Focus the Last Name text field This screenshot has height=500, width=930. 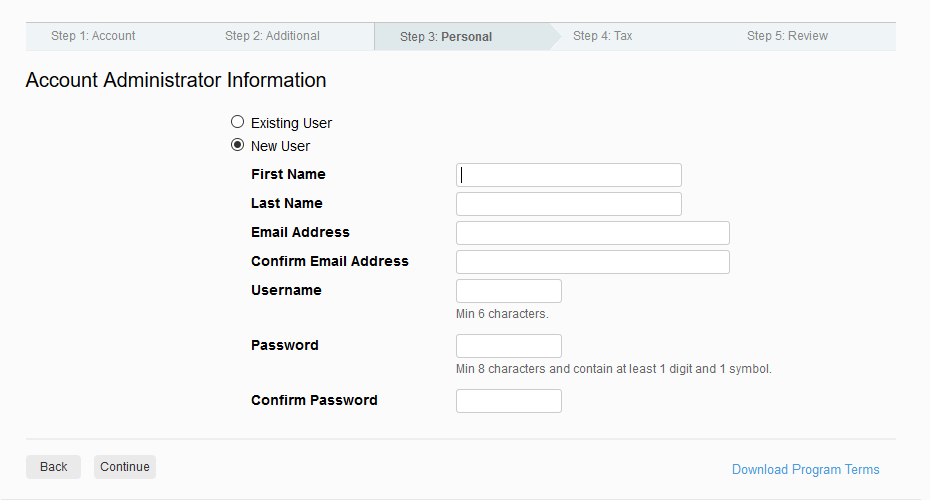tap(569, 204)
